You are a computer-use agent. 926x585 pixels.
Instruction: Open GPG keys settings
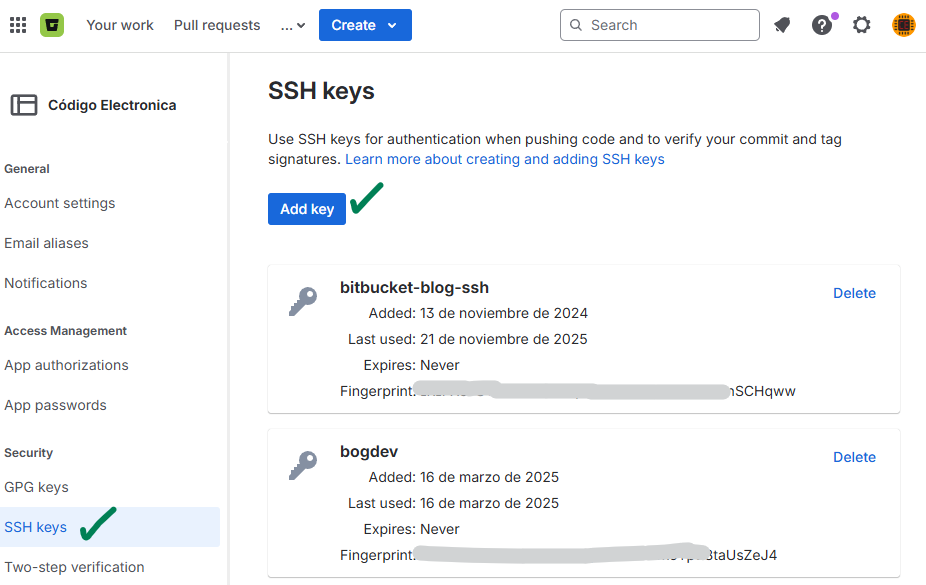tap(35, 487)
